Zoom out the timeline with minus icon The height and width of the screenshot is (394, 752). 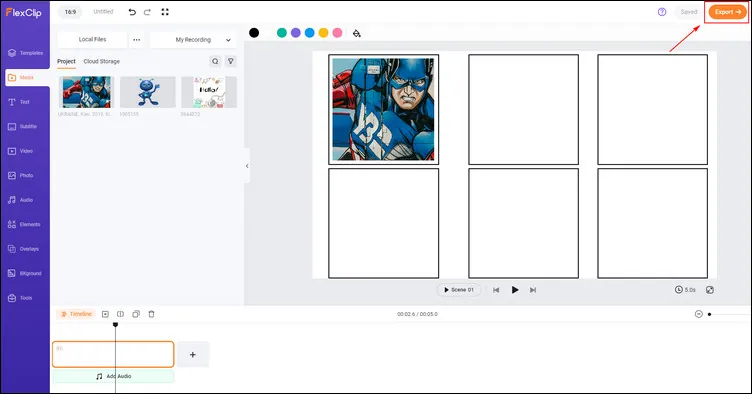coord(699,314)
